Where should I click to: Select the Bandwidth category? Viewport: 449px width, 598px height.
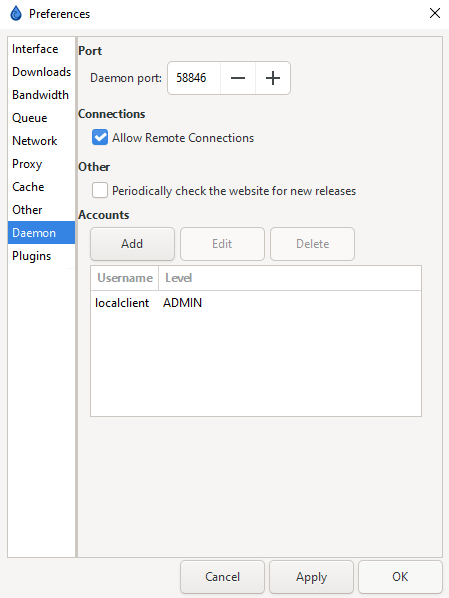41,95
